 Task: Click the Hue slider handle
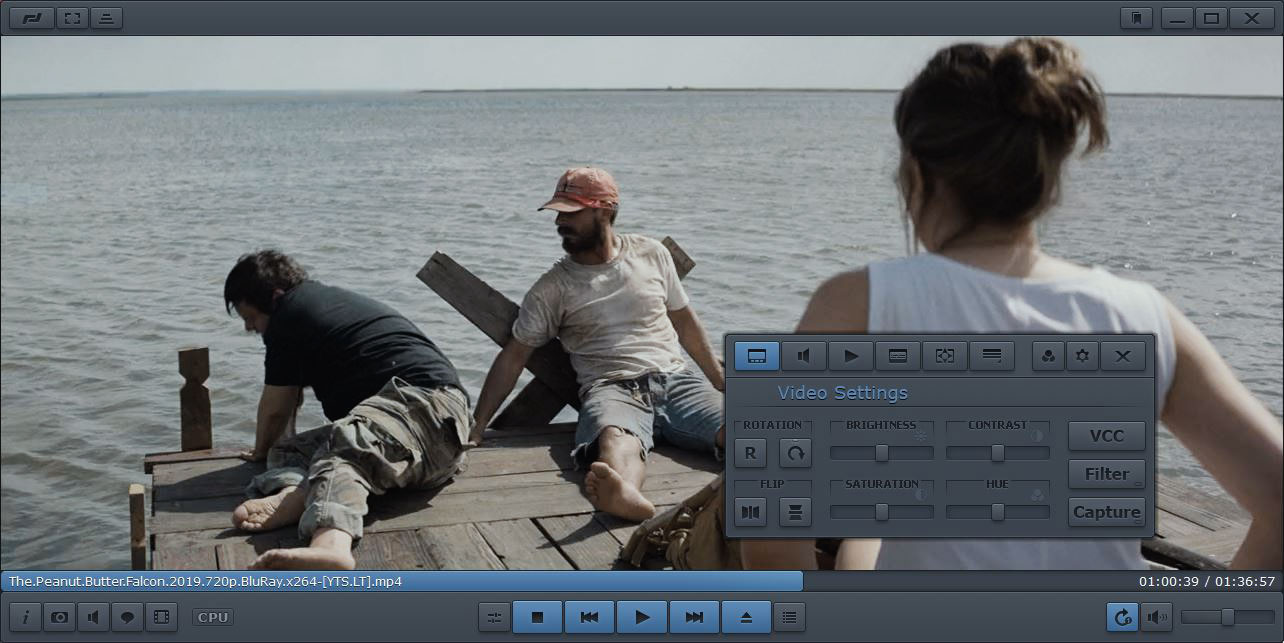click(998, 512)
